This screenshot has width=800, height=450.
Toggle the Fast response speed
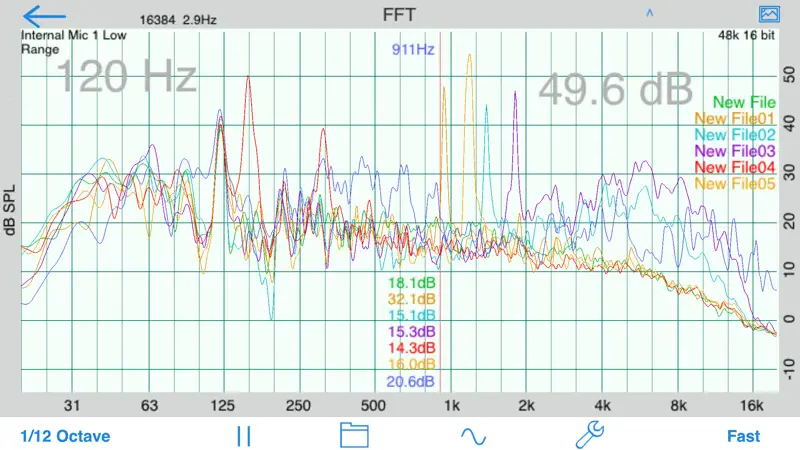743,436
